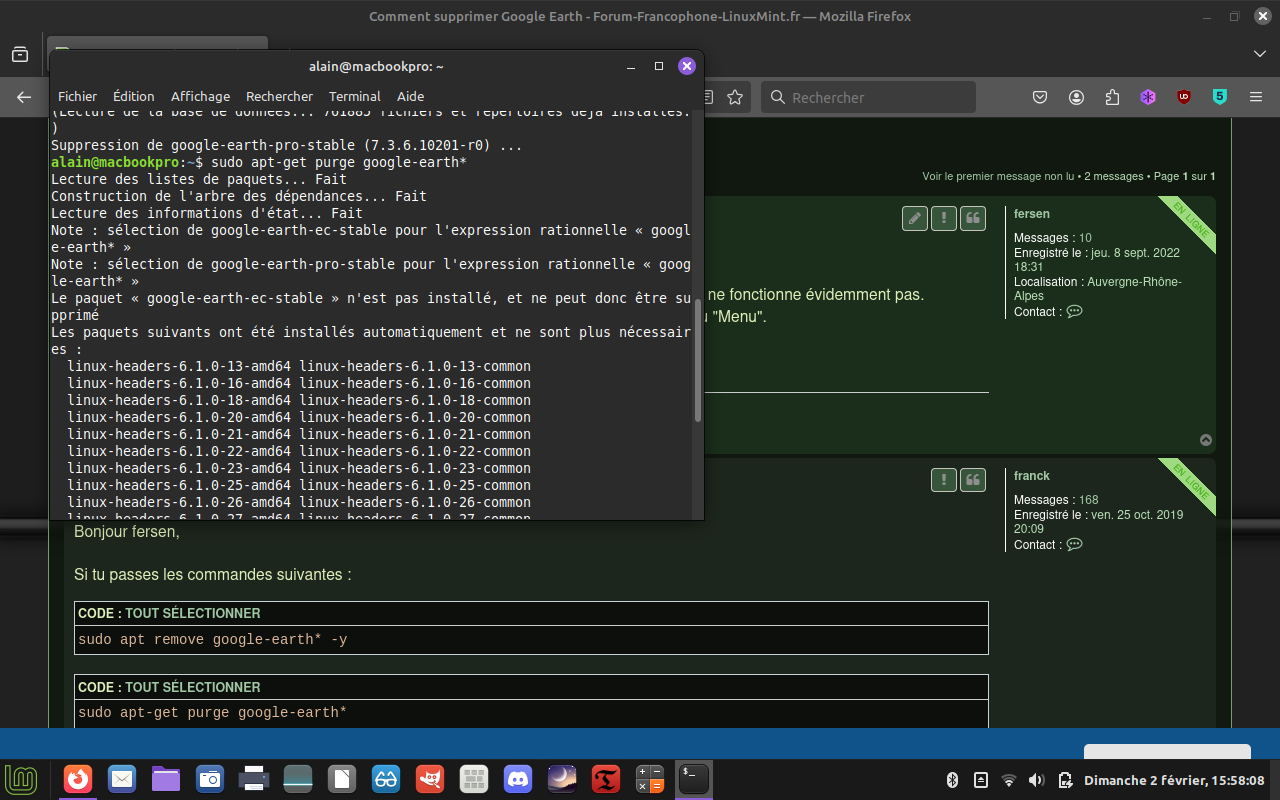Open the Édition menu in the terminal
The width and height of the screenshot is (1280, 800).
point(134,97)
